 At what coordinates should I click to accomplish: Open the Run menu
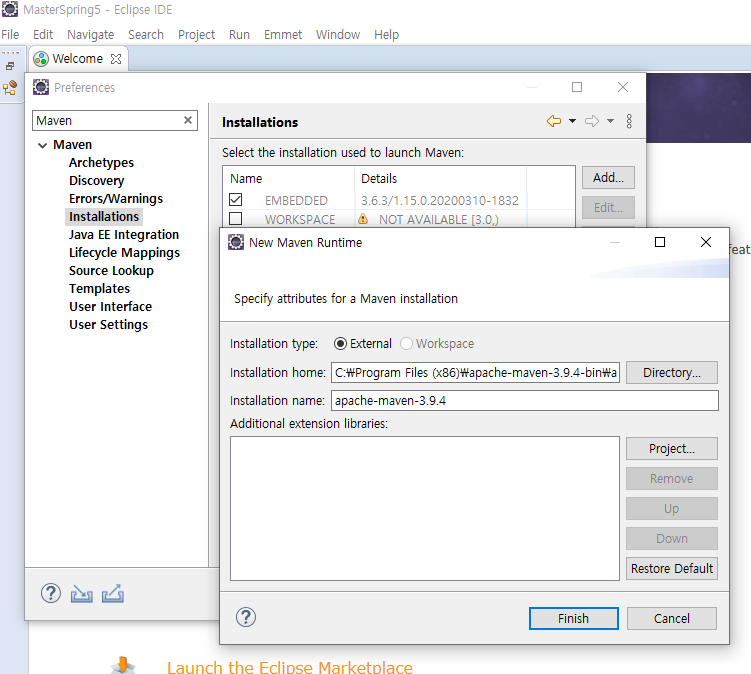coord(239,34)
